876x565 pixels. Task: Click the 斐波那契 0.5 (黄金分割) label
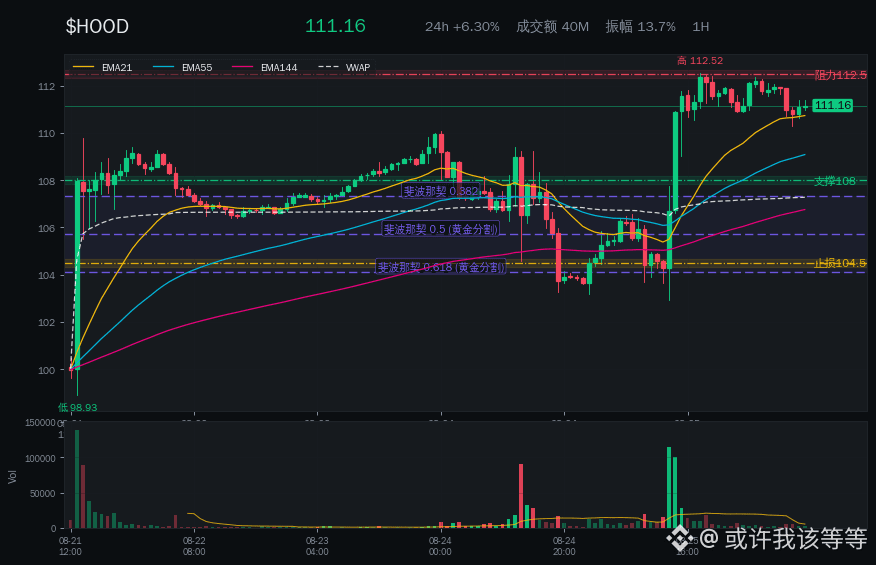click(440, 229)
